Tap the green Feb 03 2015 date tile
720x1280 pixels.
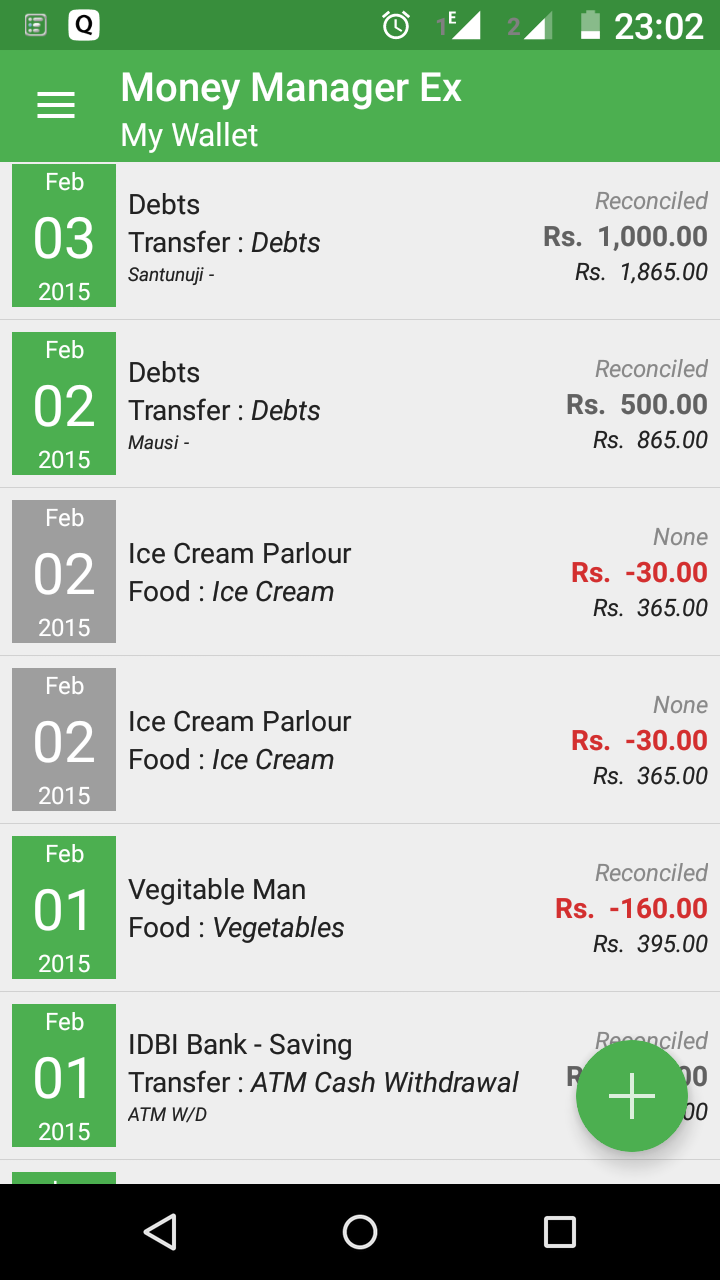click(x=64, y=236)
